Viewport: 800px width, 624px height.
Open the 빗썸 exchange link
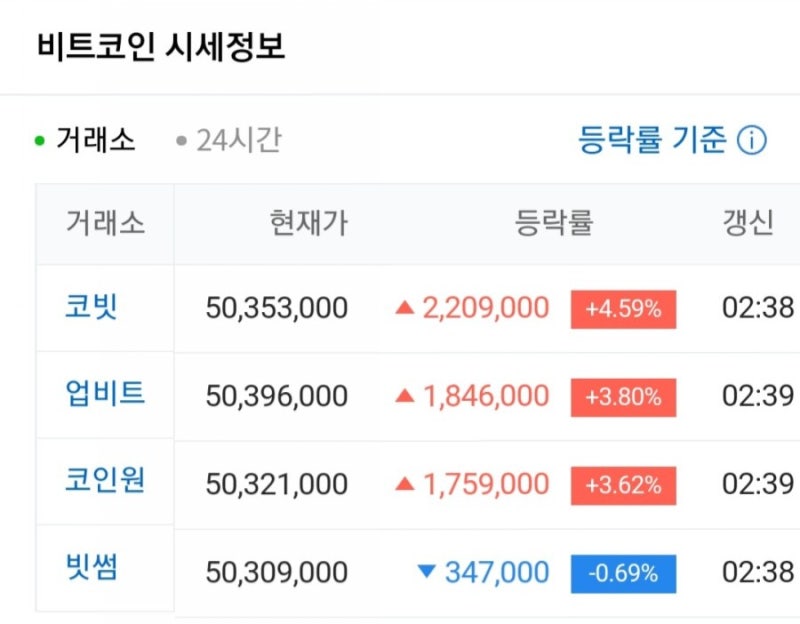pos(92,568)
